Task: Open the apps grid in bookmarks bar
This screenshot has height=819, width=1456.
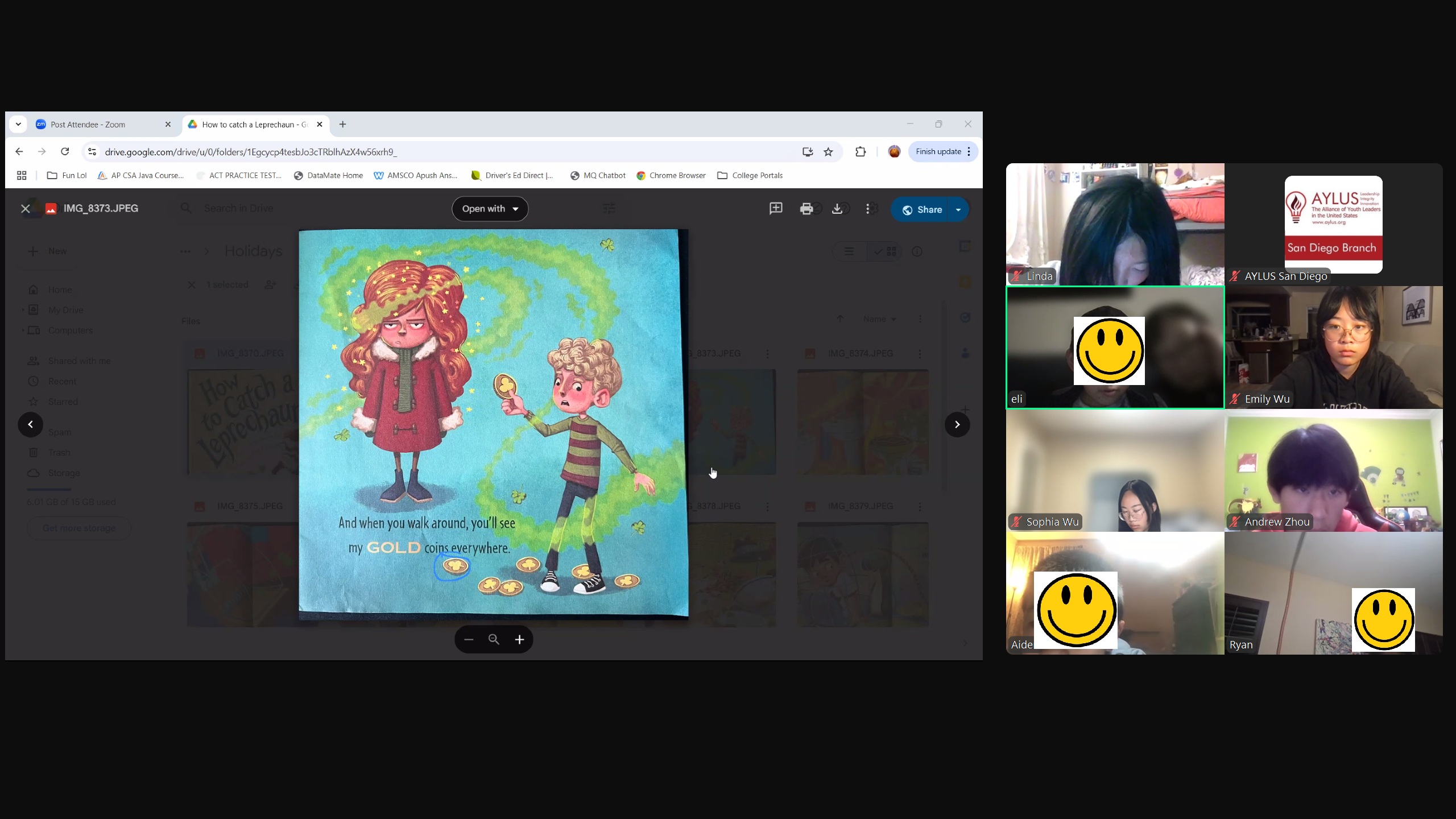Action: click(22, 176)
